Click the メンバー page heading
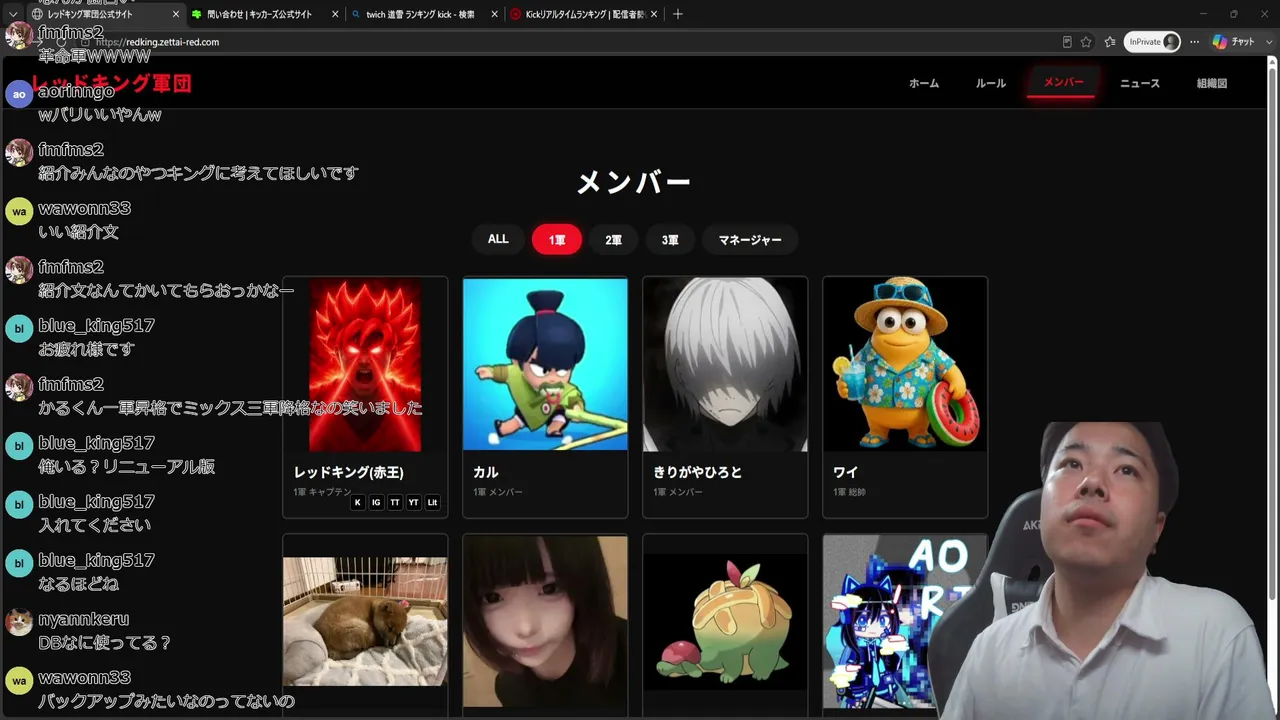This screenshot has height=720, width=1280. 634,182
